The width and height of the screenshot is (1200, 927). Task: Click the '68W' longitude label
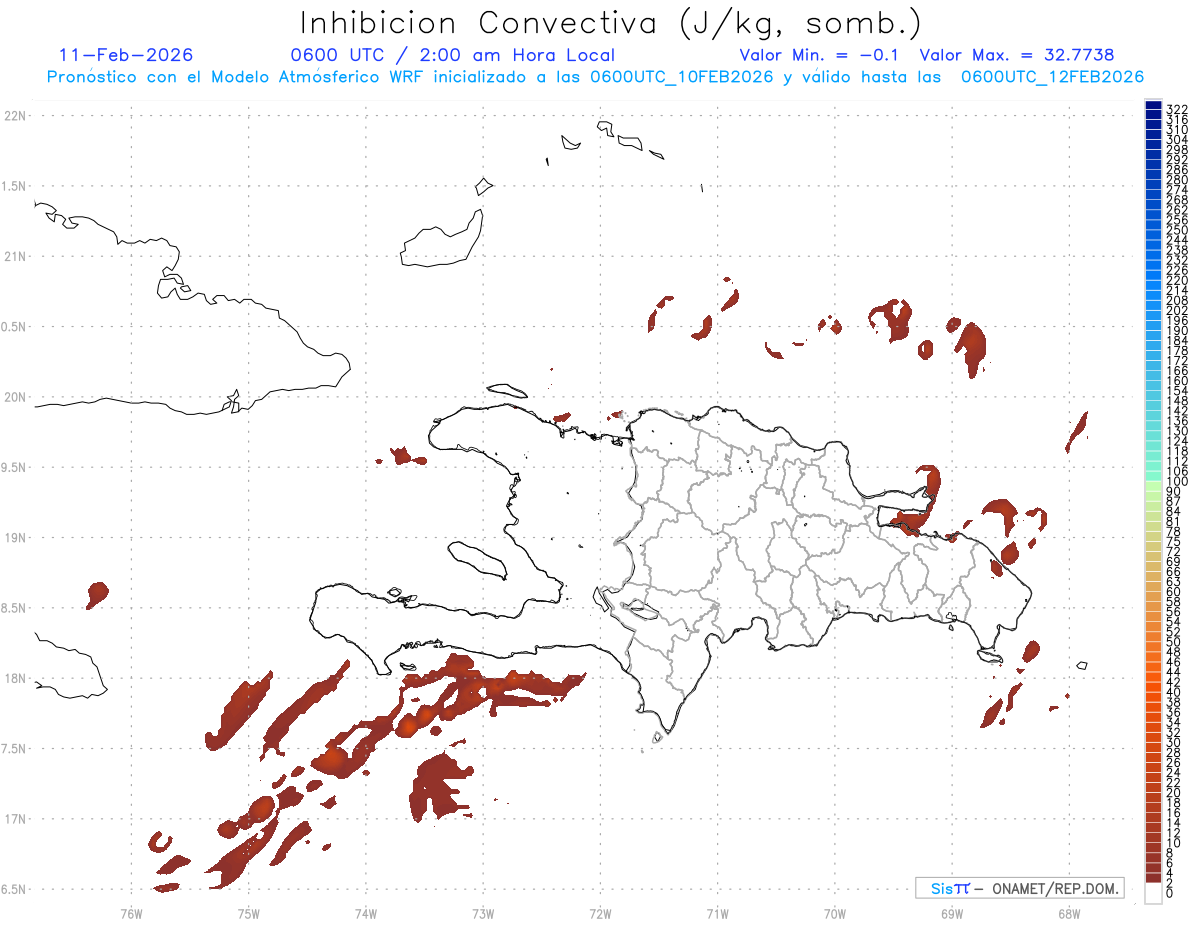(1069, 913)
